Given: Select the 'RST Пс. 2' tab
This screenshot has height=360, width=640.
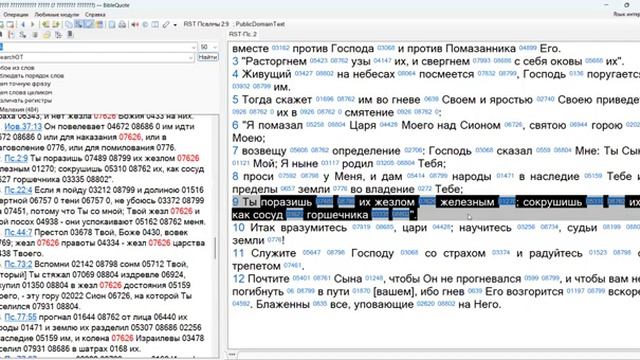Looking at the screenshot, I should (x=243, y=34).
